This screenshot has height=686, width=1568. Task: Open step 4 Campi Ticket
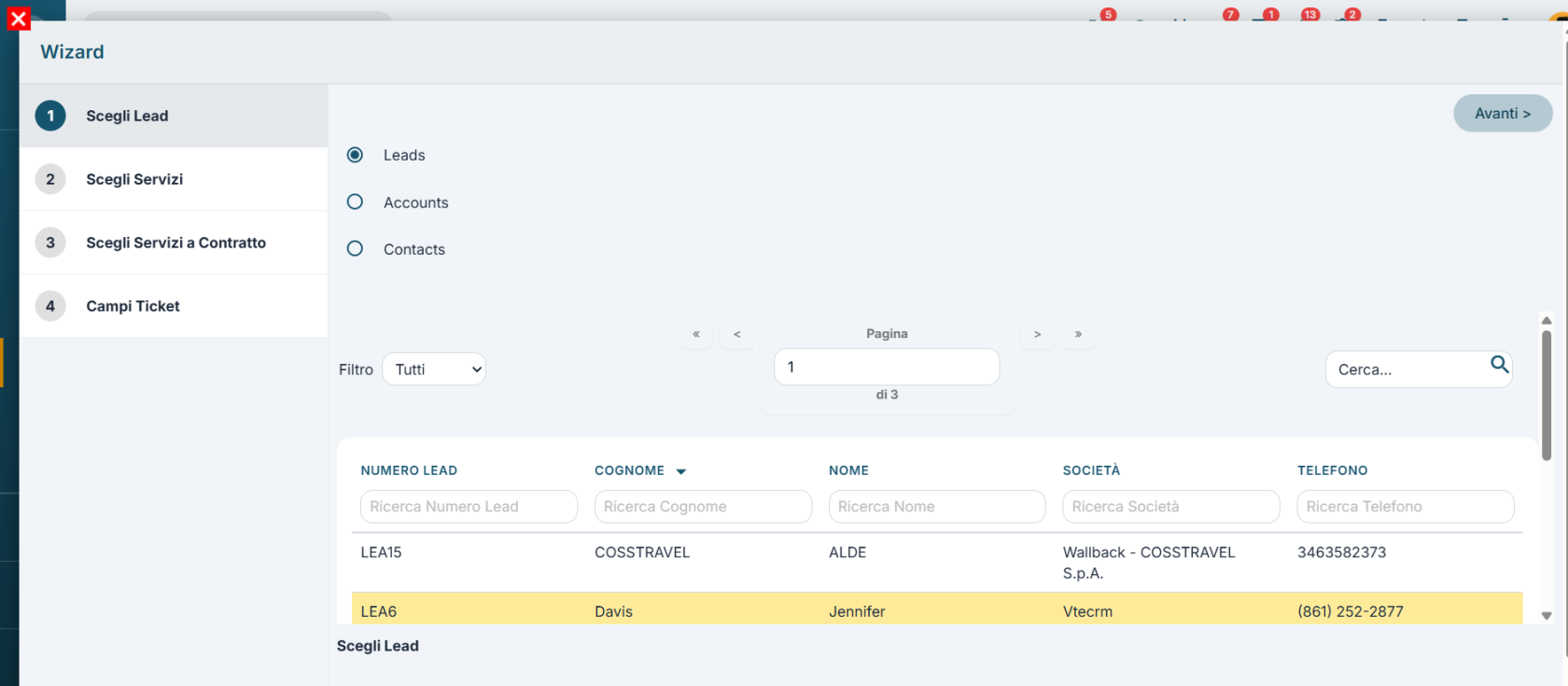174,306
